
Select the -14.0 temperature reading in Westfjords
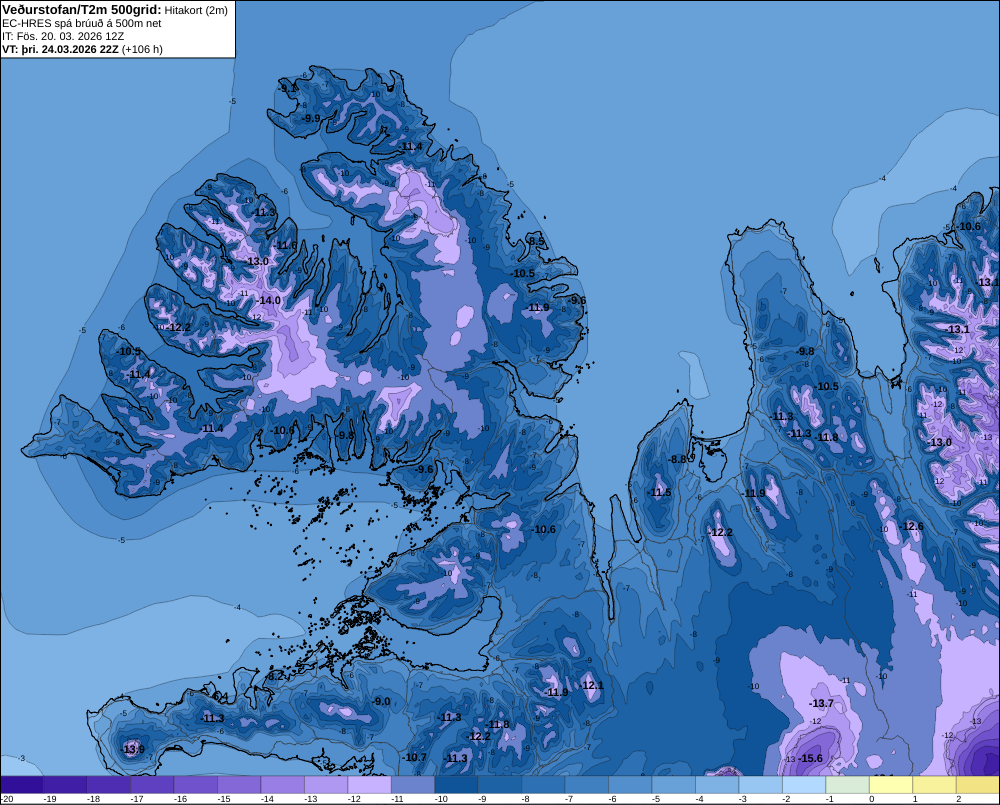268,300
